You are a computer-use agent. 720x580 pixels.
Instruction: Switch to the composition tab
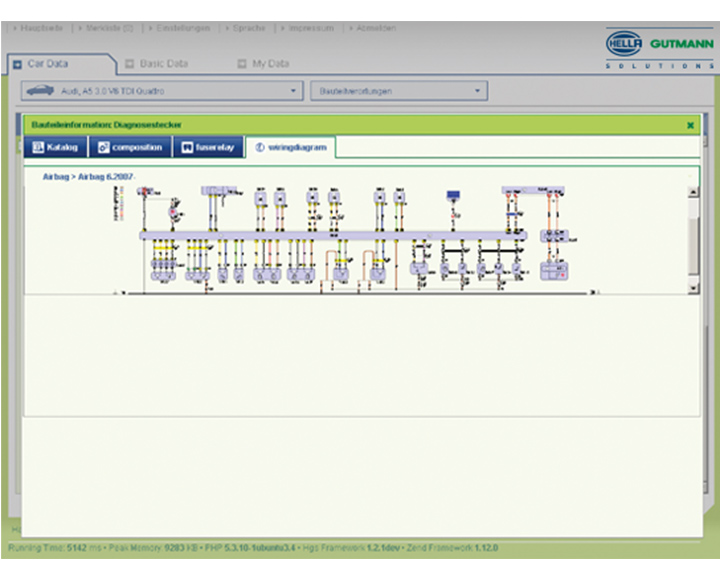[x=130, y=147]
